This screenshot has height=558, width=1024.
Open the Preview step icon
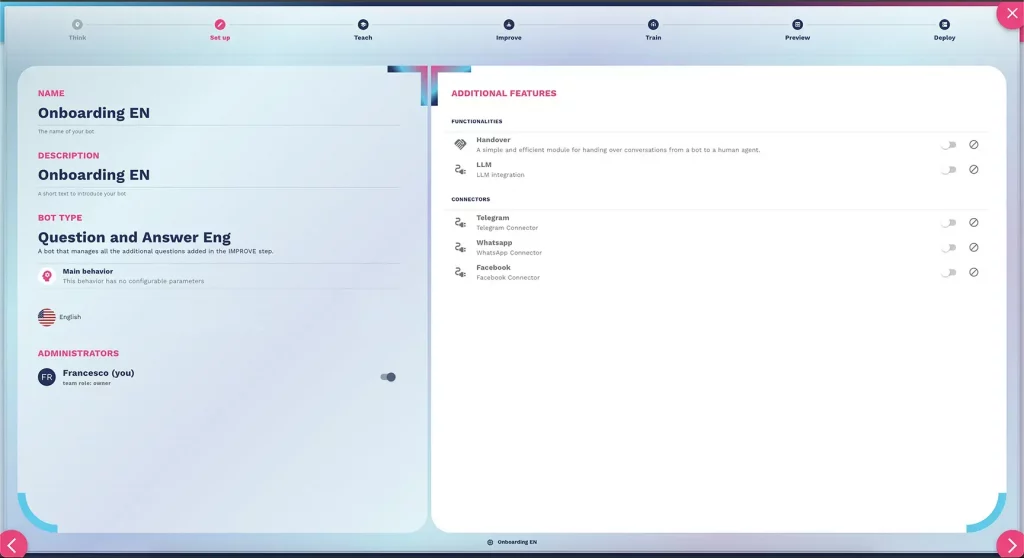coord(797,25)
